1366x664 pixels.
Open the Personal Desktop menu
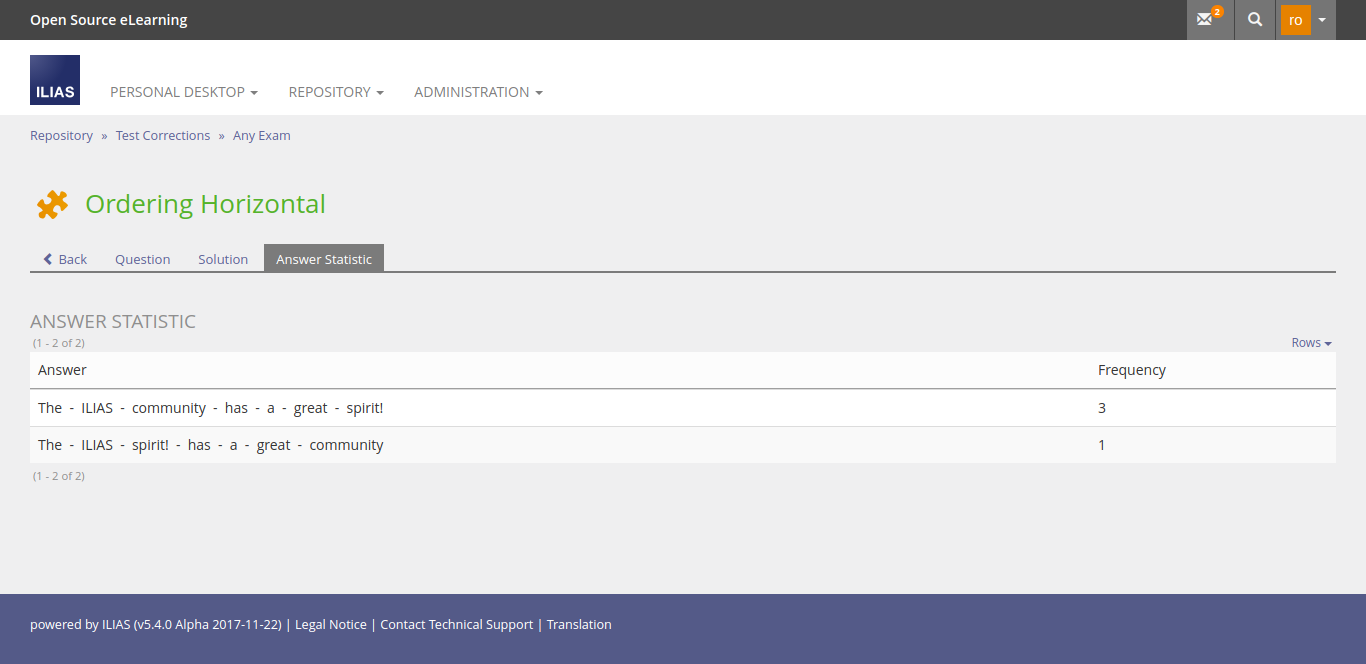point(184,92)
